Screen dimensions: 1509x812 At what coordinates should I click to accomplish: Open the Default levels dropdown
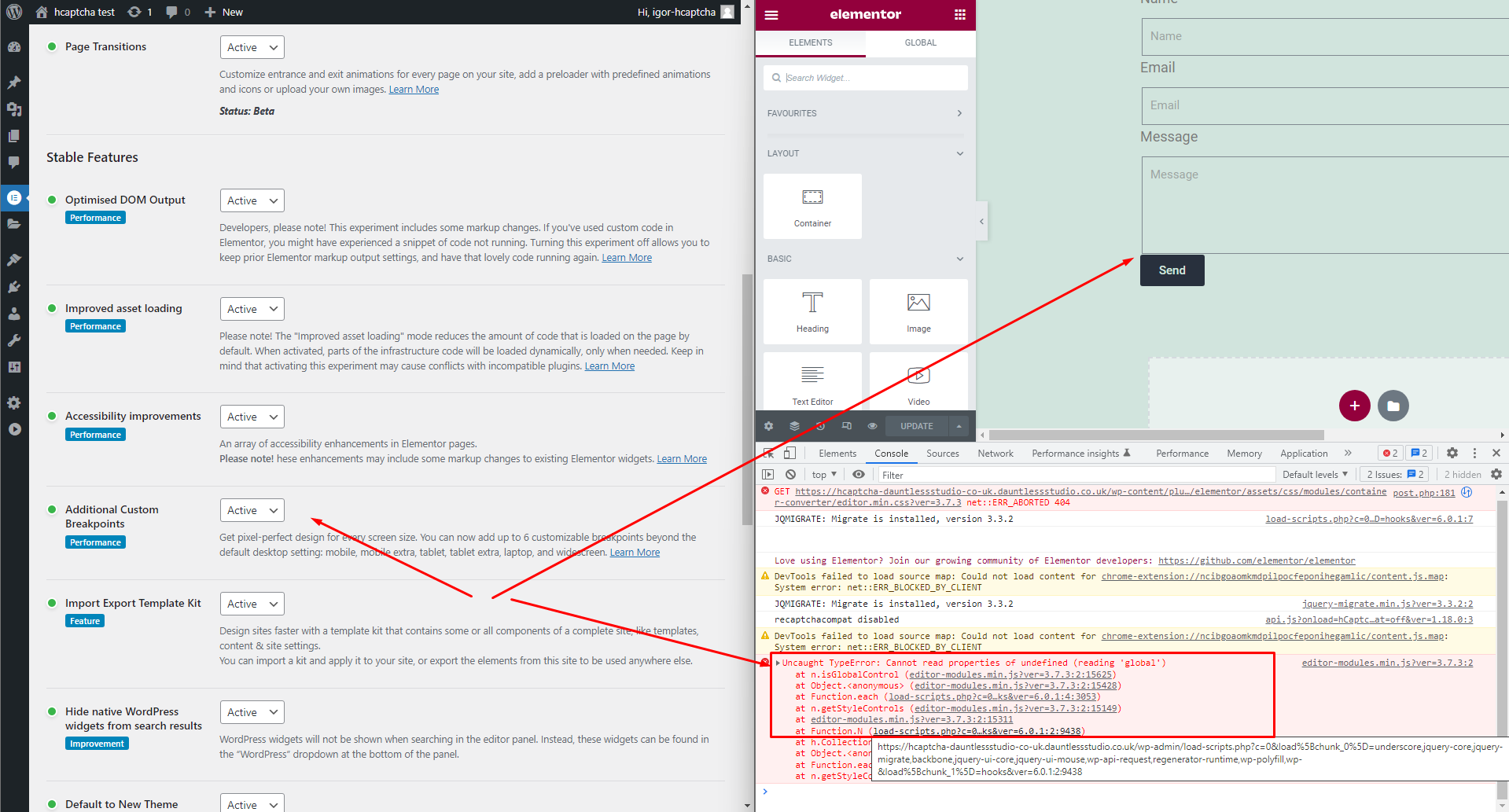click(x=1314, y=474)
